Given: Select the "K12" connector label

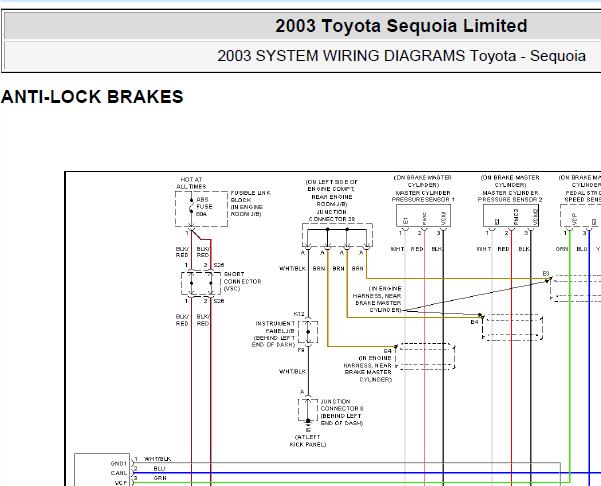Looking at the screenshot, I should click(x=299, y=314).
